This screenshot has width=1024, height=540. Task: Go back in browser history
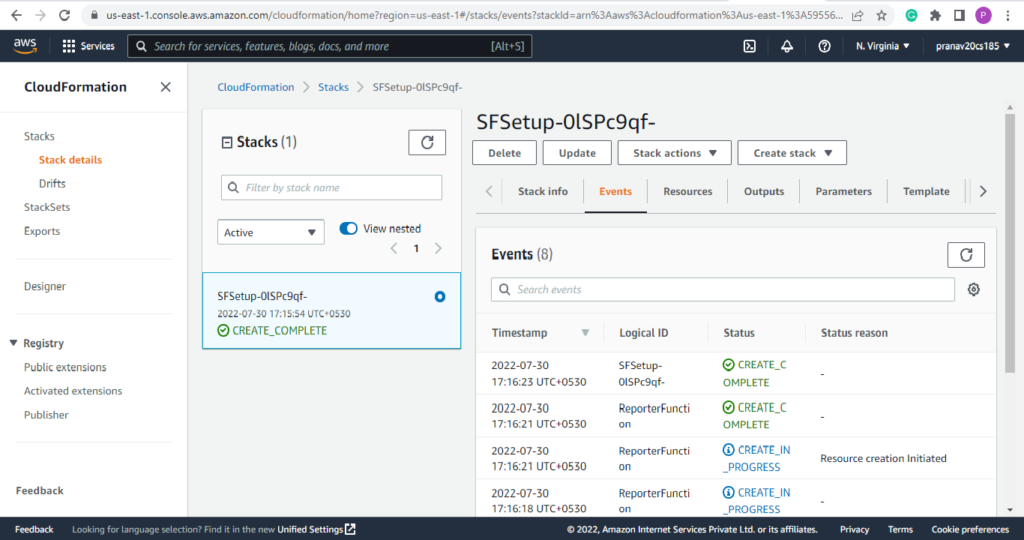tap(16, 15)
